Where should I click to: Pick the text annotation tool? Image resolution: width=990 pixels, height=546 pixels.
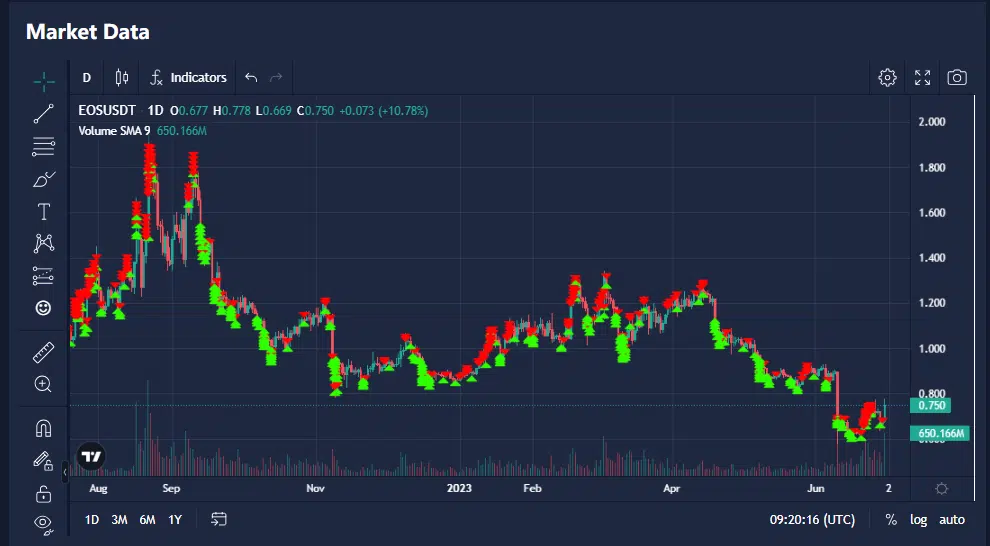click(43, 211)
